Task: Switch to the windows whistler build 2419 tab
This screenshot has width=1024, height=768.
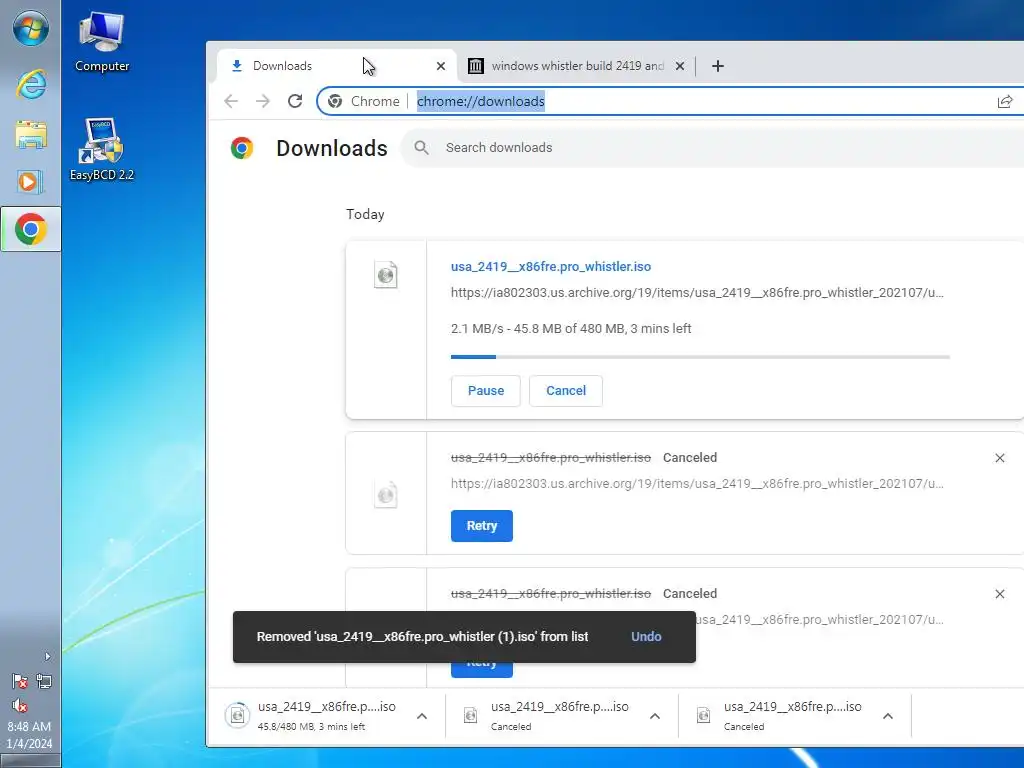Action: 577,66
